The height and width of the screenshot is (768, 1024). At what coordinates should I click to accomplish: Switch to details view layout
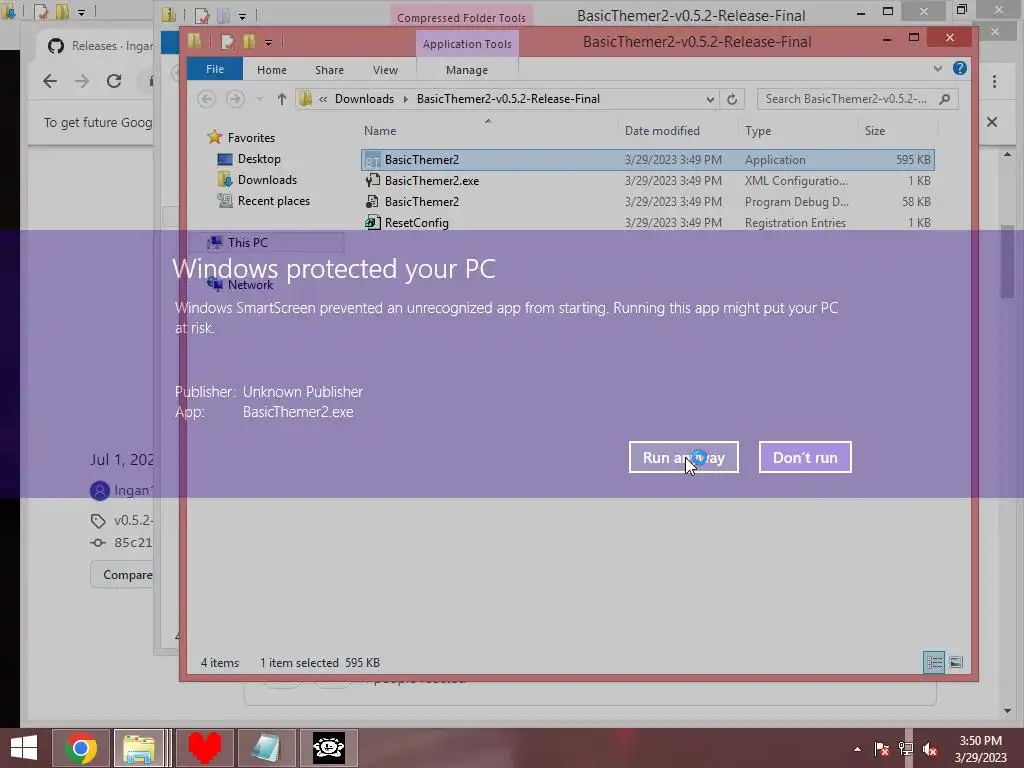[x=934, y=662]
